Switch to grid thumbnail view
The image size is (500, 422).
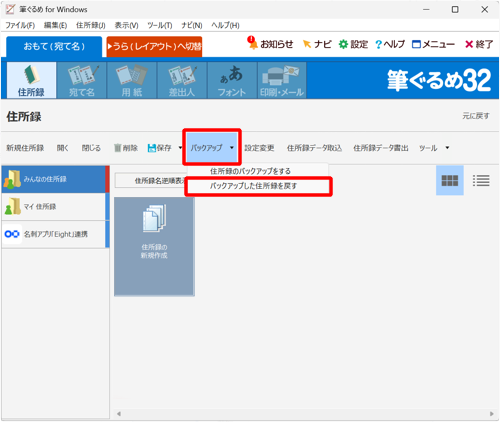tap(450, 181)
